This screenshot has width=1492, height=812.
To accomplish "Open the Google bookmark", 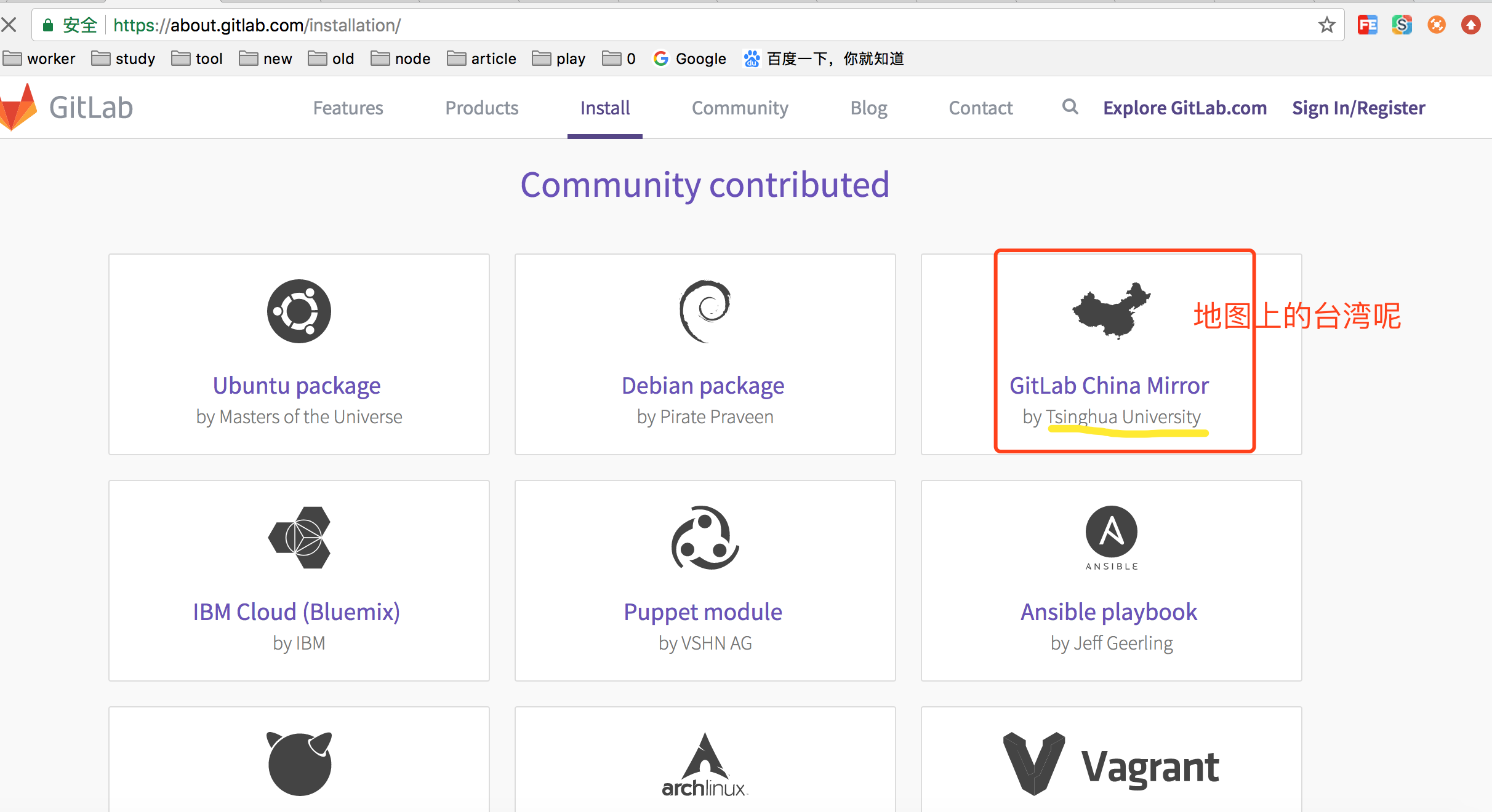I will coord(689,58).
